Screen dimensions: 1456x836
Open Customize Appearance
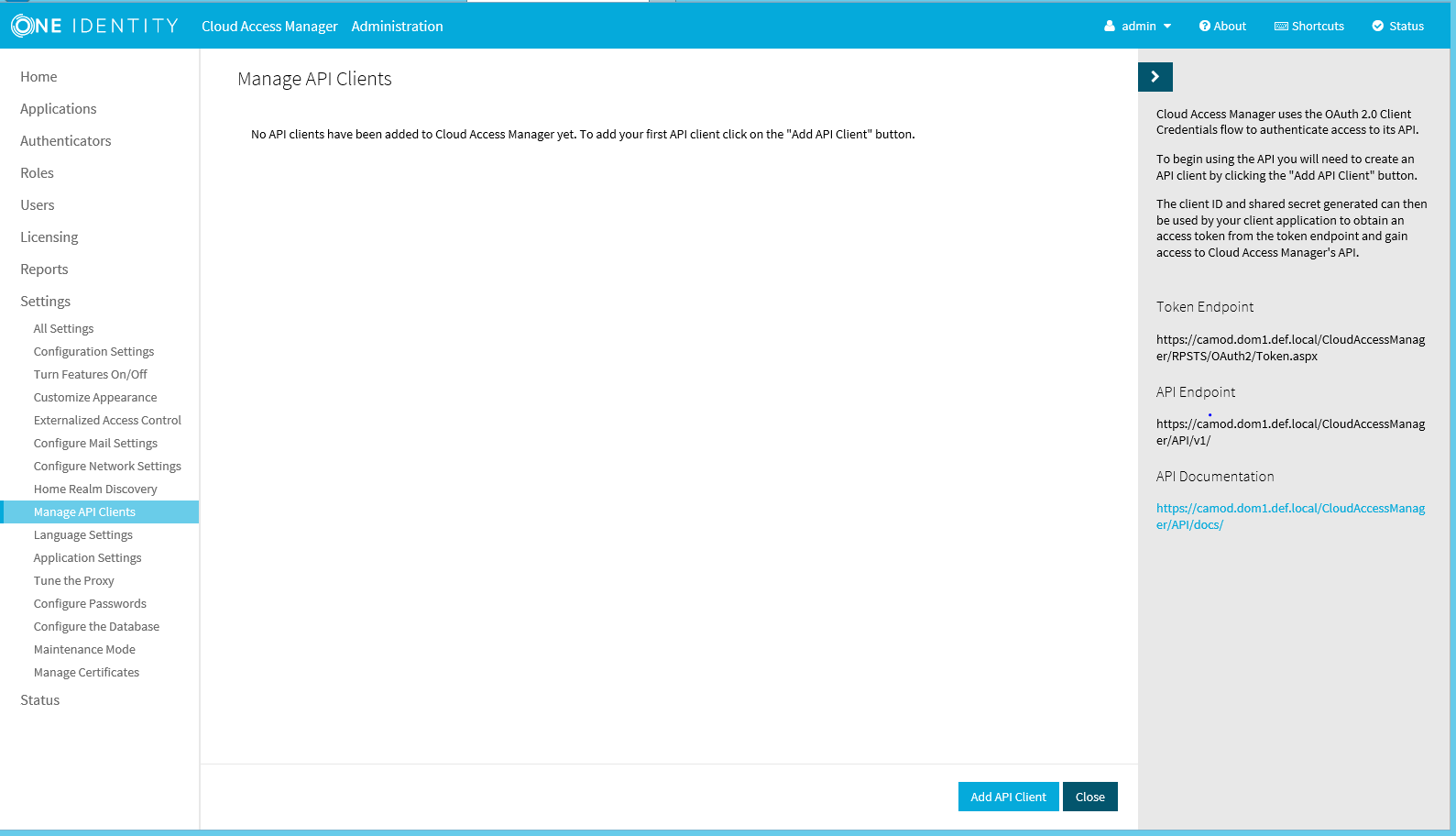pyautogui.click(x=95, y=398)
